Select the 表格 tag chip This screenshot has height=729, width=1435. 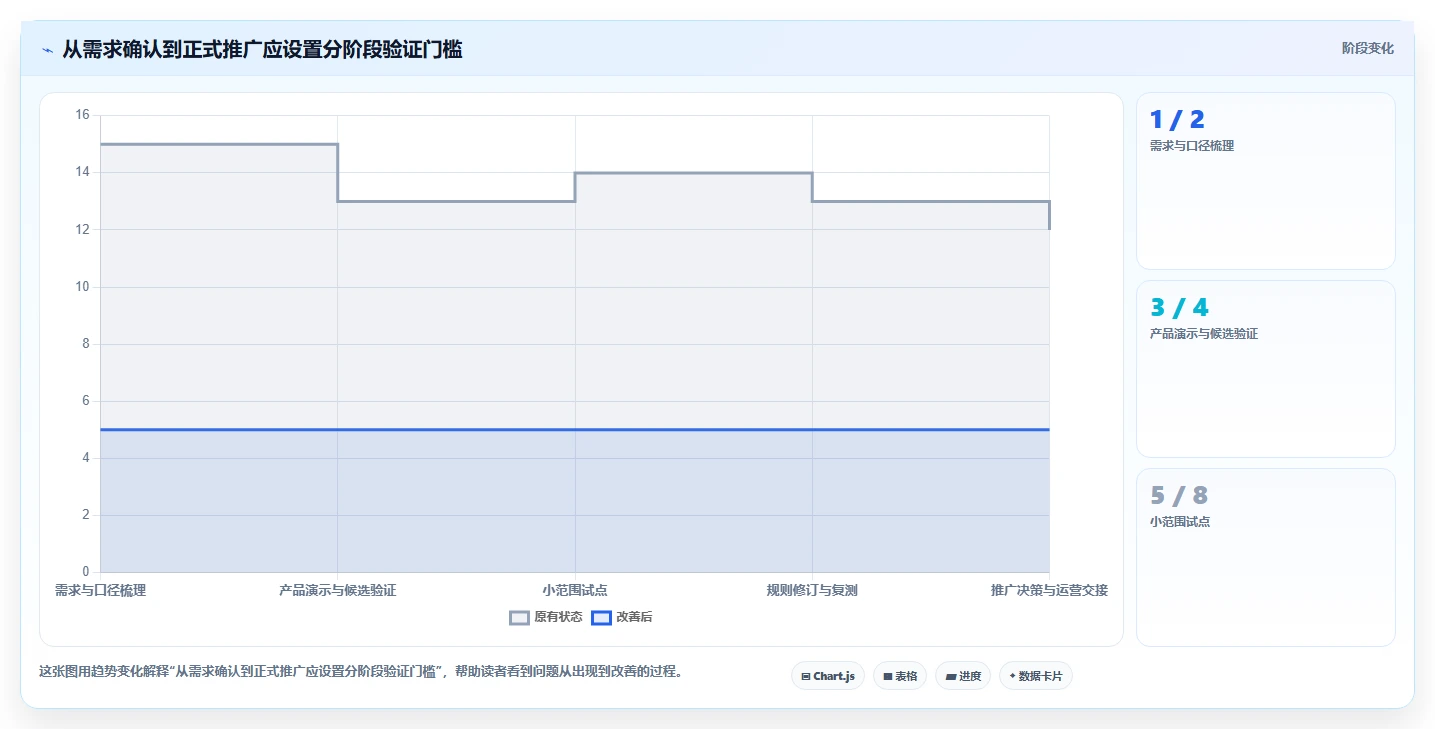coord(900,676)
